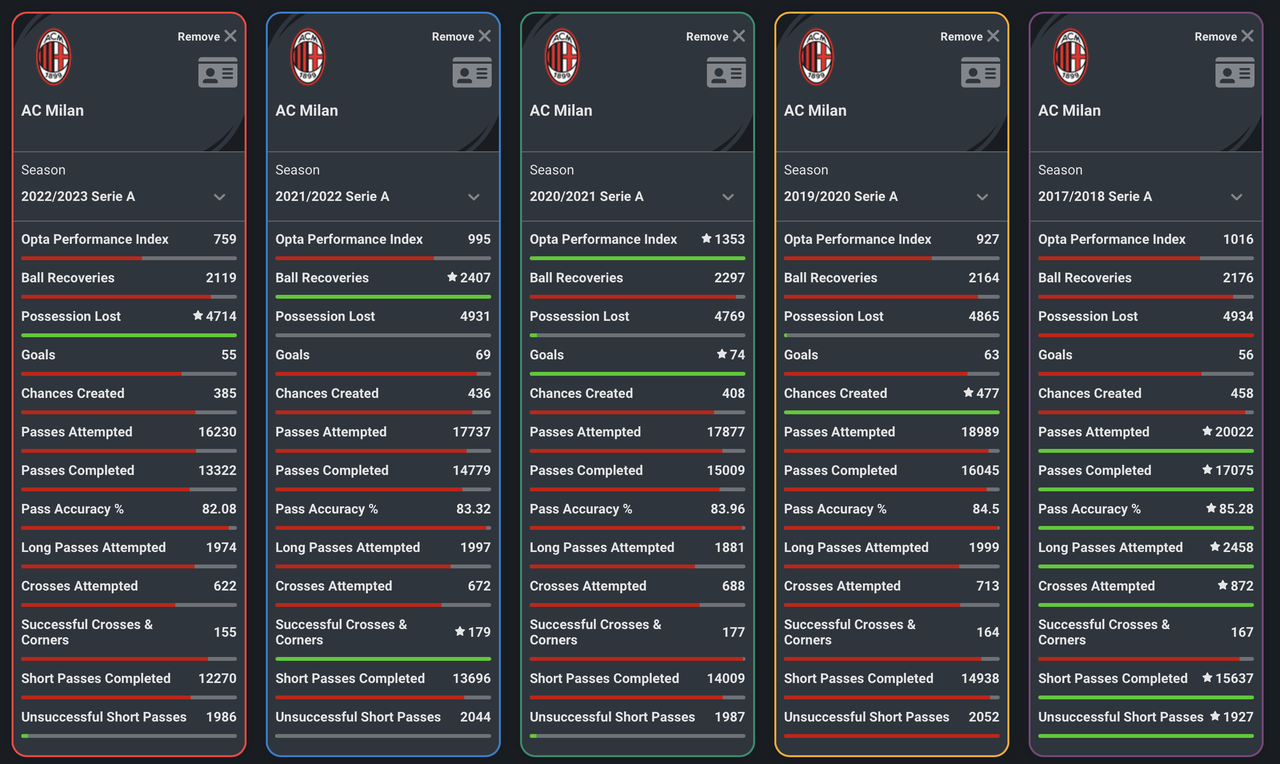Click the AC Milan crest on the 2019/2020 card
1280x764 pixels.
tap(816, 57)
